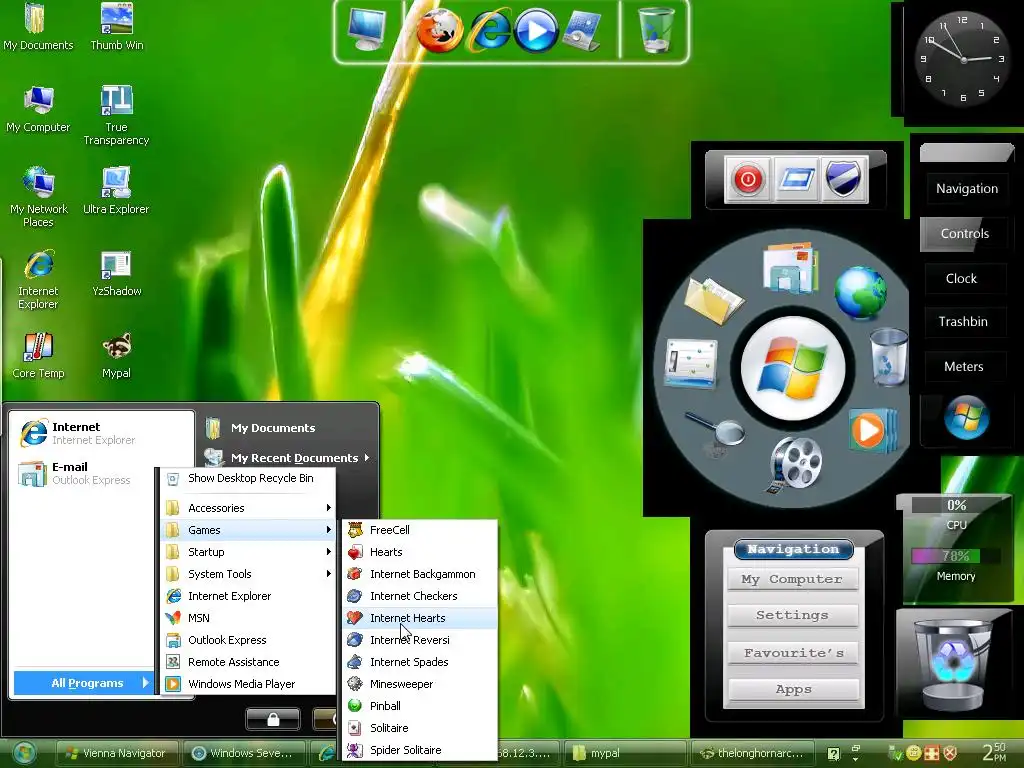
Task: Launch Firefox from the top dock
Action: pyautogui.click(x=440, y=31)
